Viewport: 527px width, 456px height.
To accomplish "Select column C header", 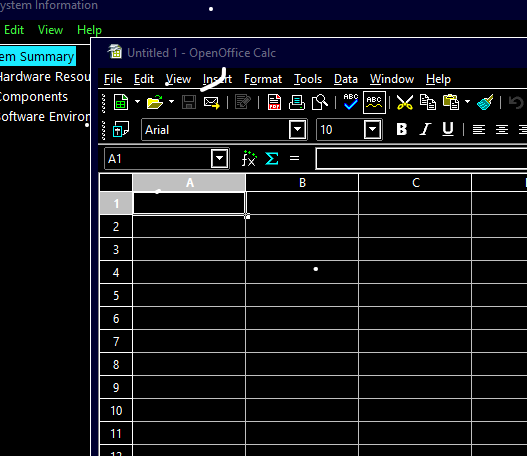I will 415,183.
